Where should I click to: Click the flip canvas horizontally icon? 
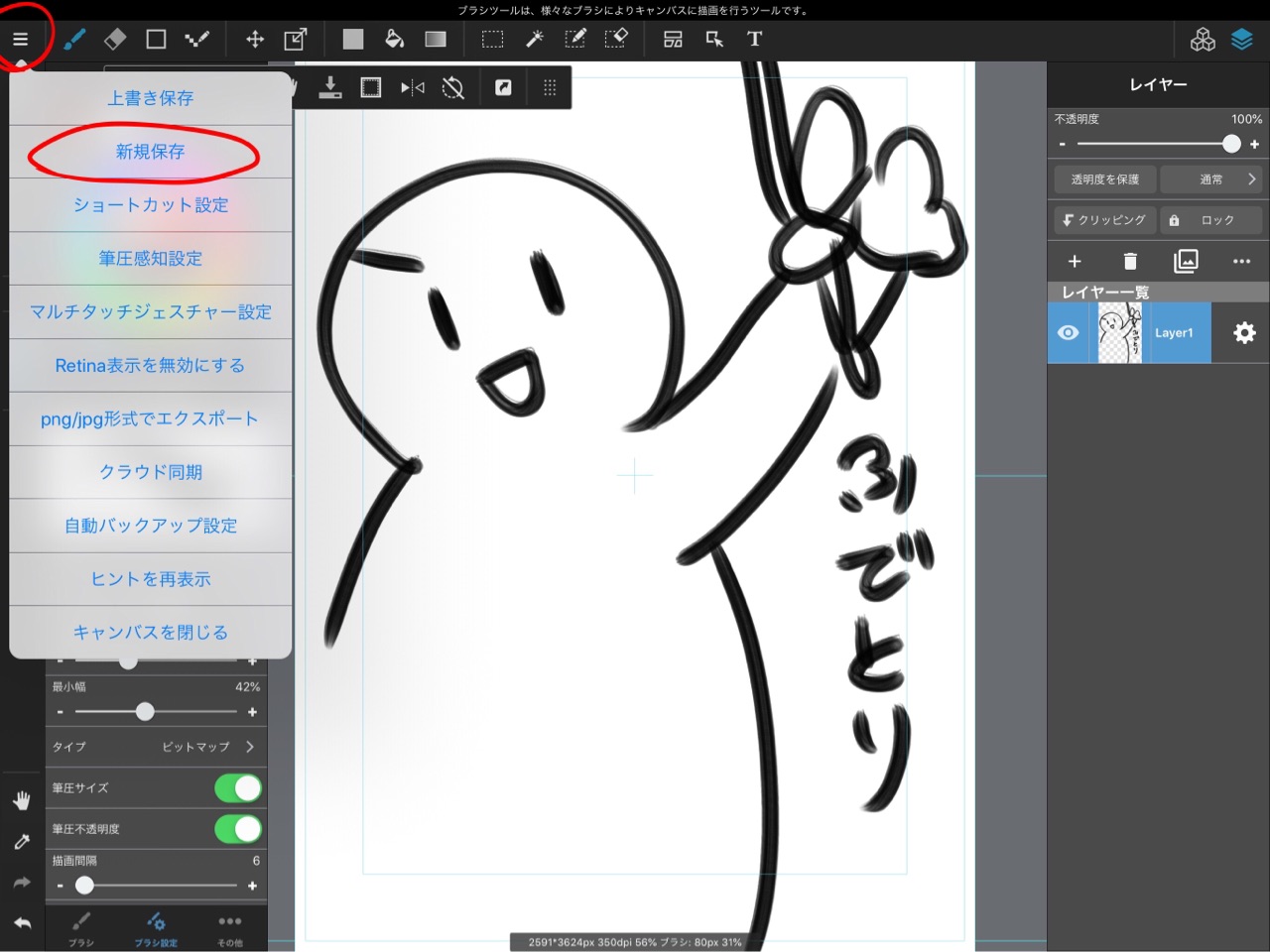click(413, 88)
